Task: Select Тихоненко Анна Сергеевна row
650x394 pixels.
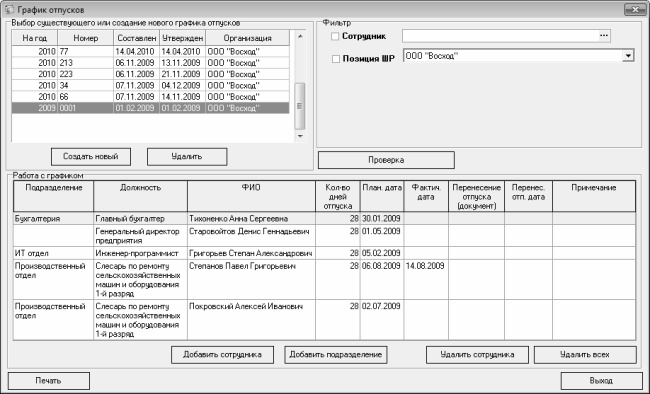Action: coord(324,219)
